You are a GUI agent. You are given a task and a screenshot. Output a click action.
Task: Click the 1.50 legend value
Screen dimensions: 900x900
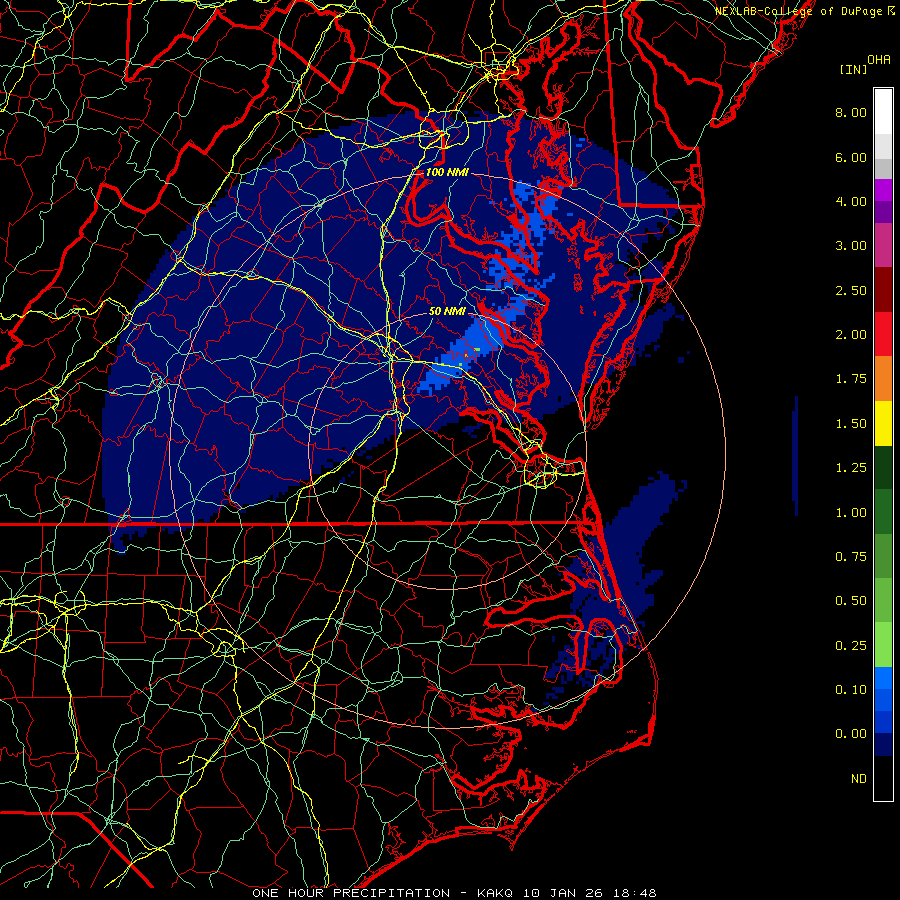[851, 424]
